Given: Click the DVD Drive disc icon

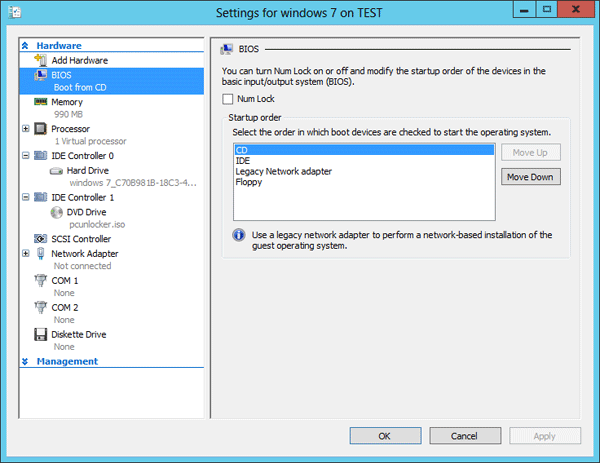Looking at the screenshot, I should point(57,212).
